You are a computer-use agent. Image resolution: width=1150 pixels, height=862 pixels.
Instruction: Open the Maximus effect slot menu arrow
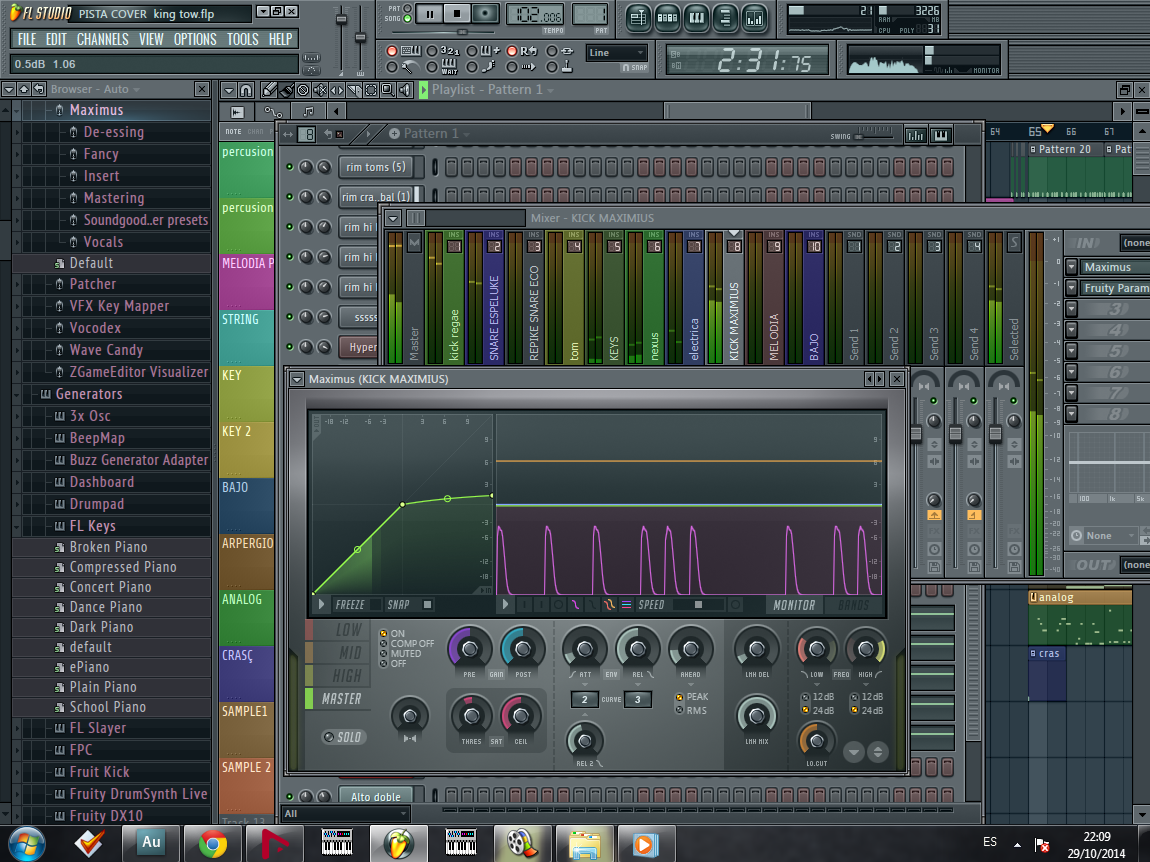coord(1072,267)
